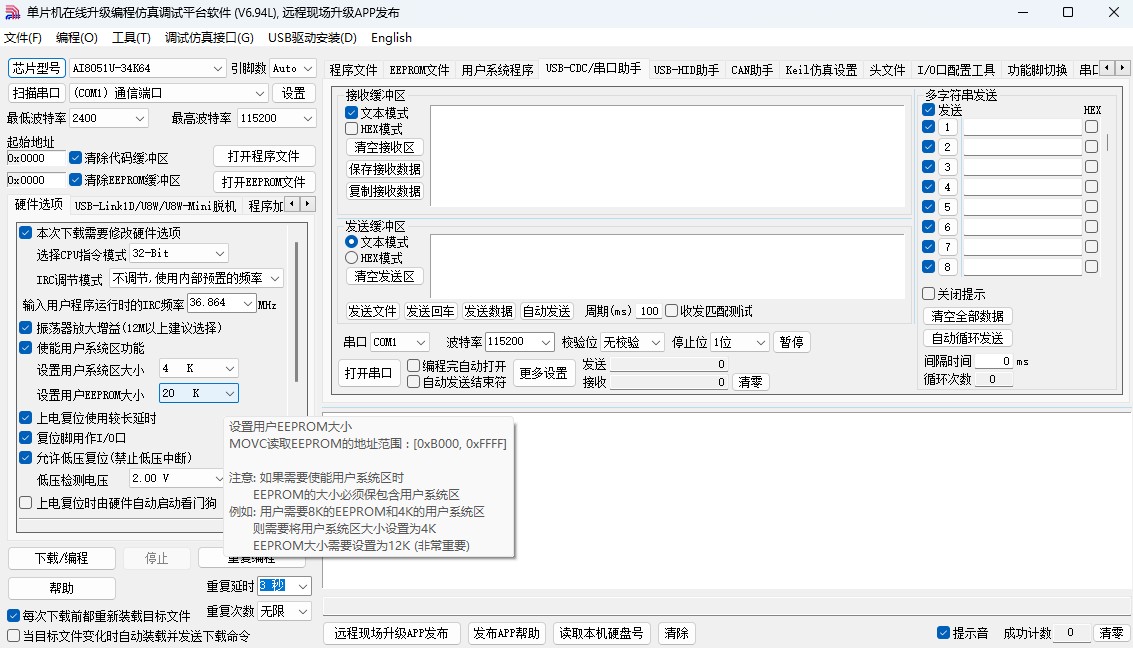Click the 周期(ms) 100 input field
This screenshot has width=1133, height=648.
649,311
